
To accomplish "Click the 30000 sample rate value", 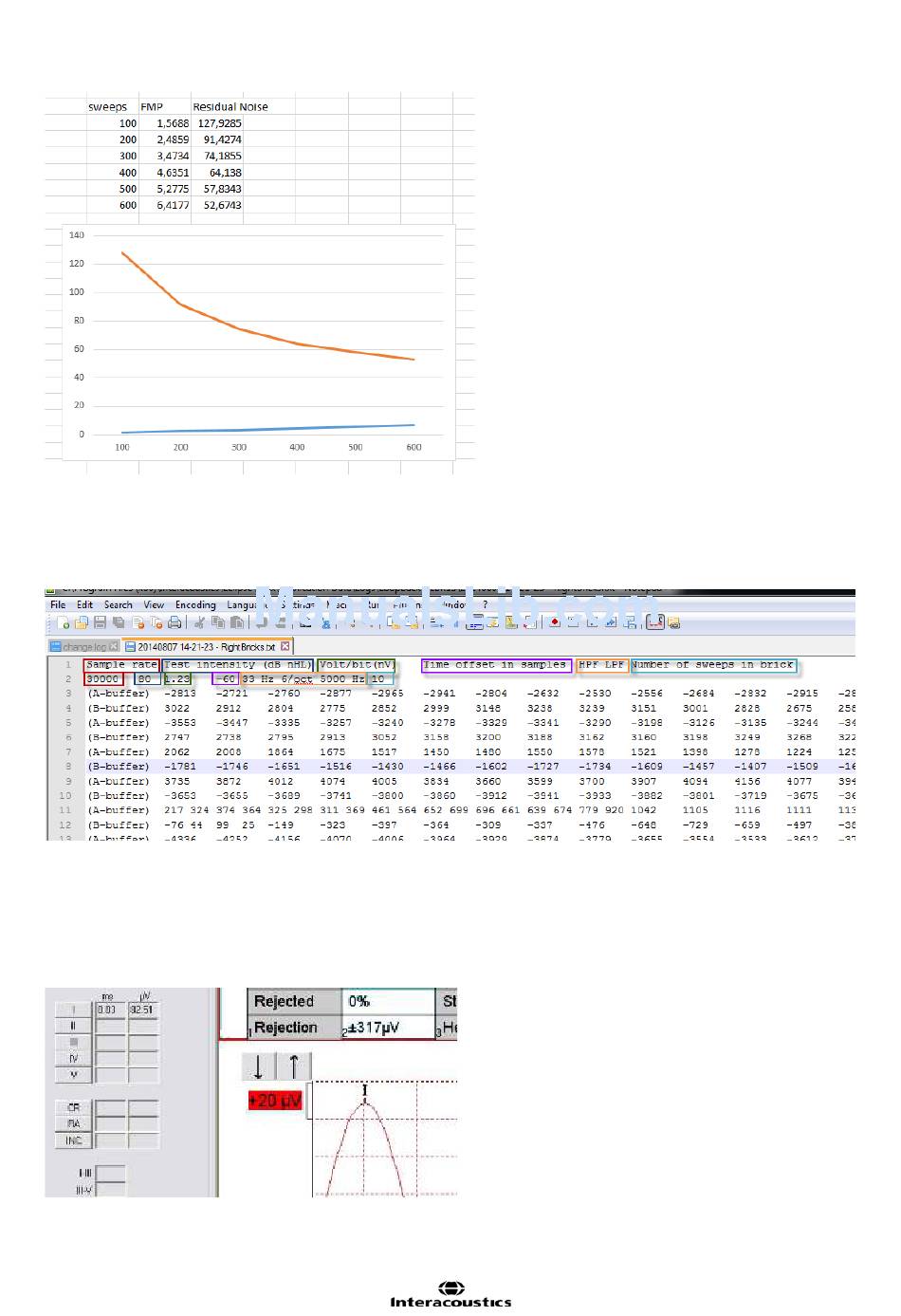I will (102, 679).
